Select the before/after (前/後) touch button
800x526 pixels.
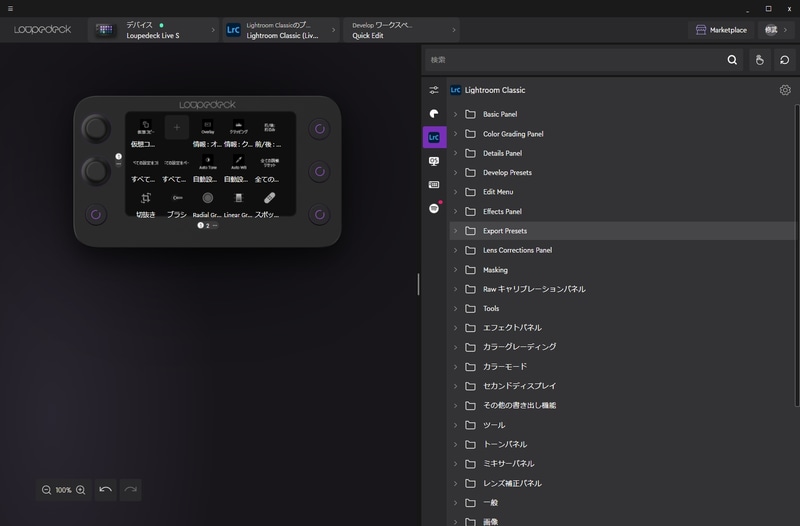(269, 134)
